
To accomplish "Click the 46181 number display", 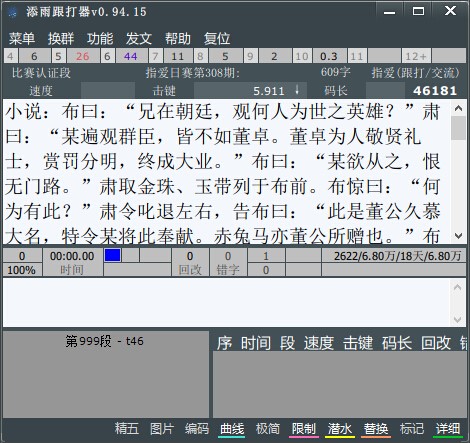I will click(x=435, y=90).
